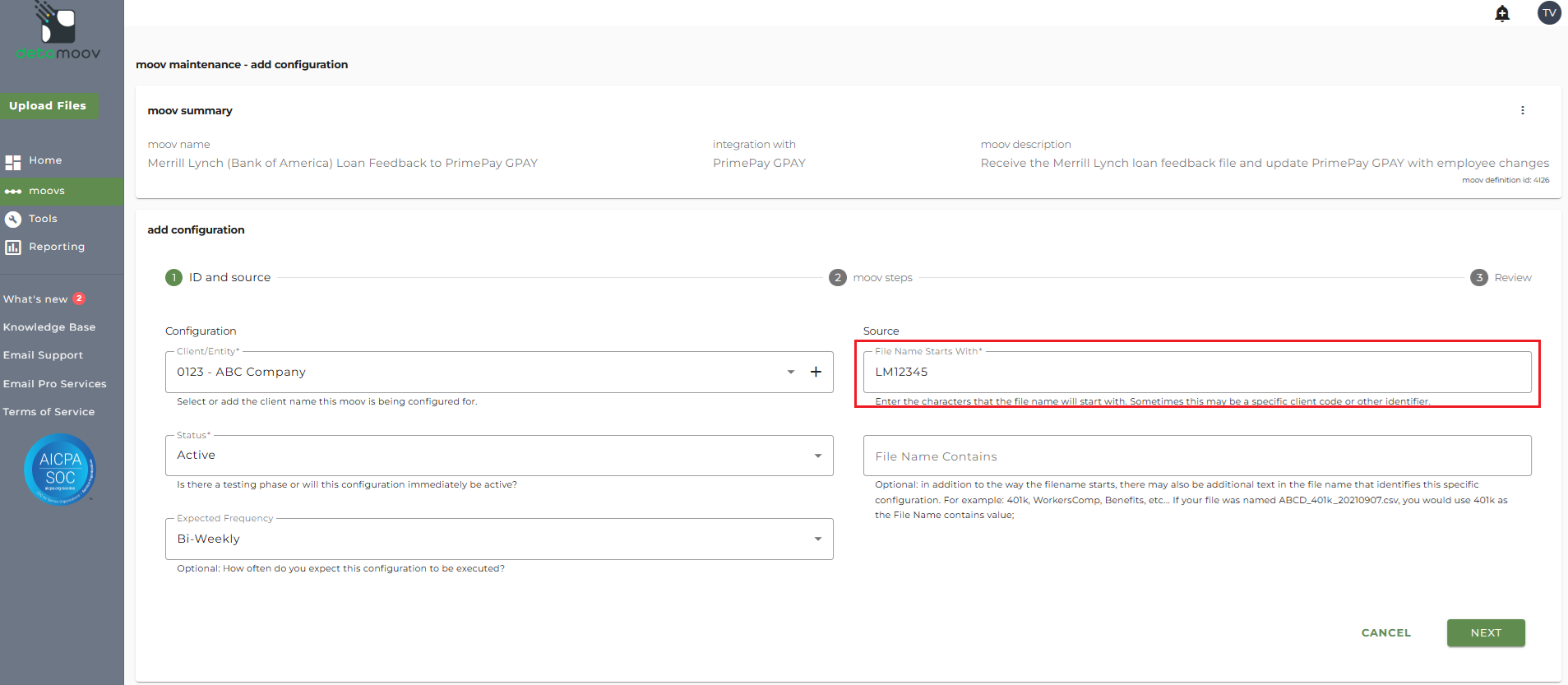Click the datamoov logo
This screenshot has height=685, width=1568.
click(x=58, y=33)
